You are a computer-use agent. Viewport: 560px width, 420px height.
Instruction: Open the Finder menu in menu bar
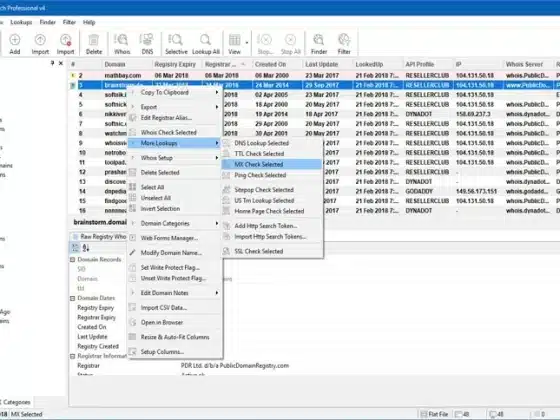coord(48,22)
